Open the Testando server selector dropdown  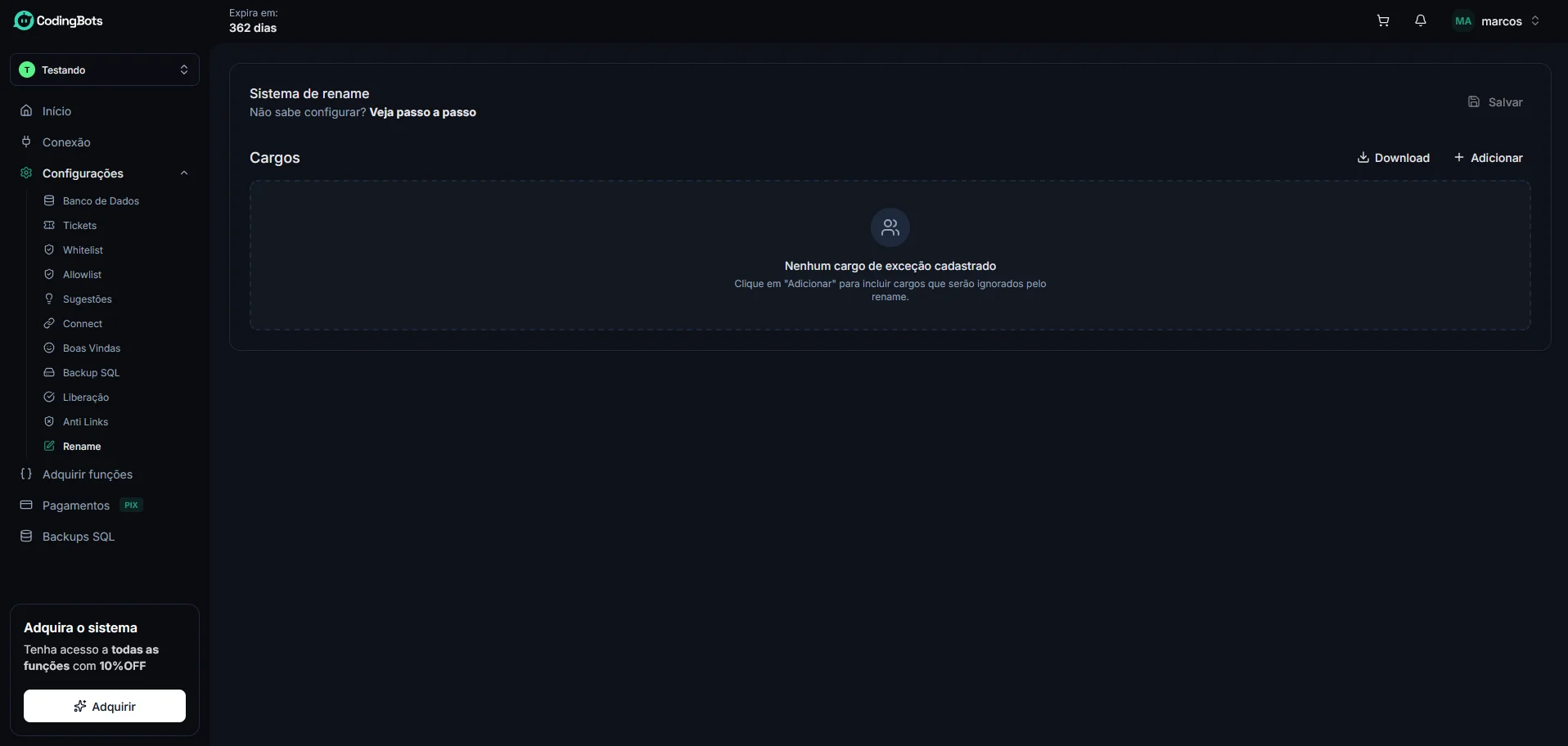tap(105, 70)
